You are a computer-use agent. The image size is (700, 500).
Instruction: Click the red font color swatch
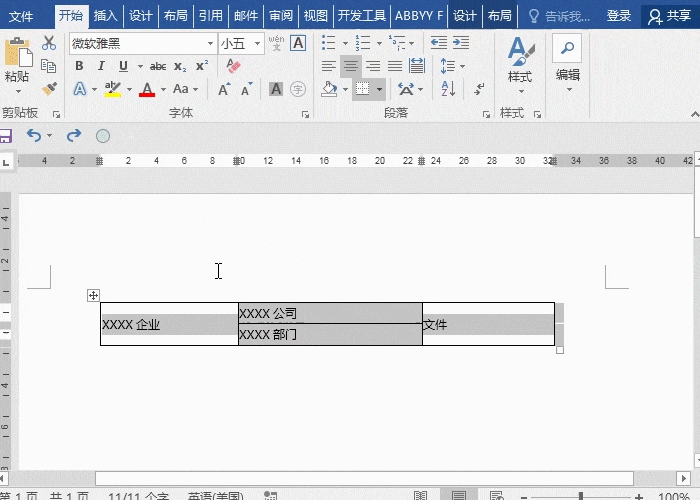point(147,89)
